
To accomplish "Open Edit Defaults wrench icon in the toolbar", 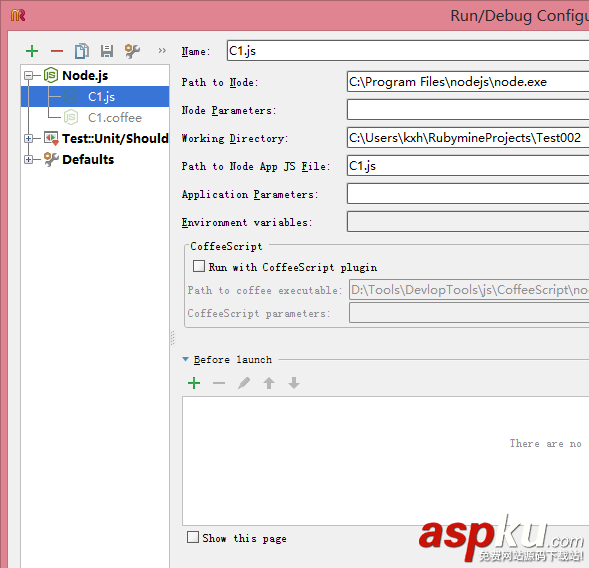I will tap(132, 51).
